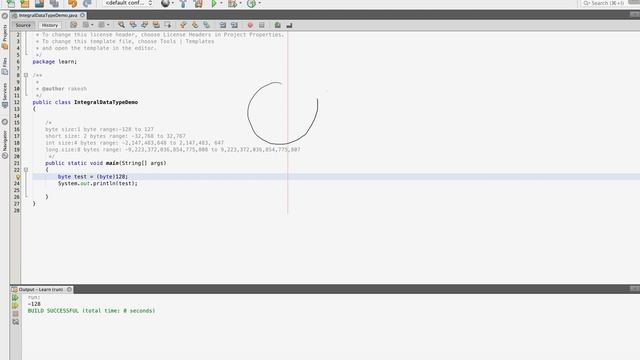This screenshot has width=640, height=360.
Task: Switch to History view
Action: point(50,25)
